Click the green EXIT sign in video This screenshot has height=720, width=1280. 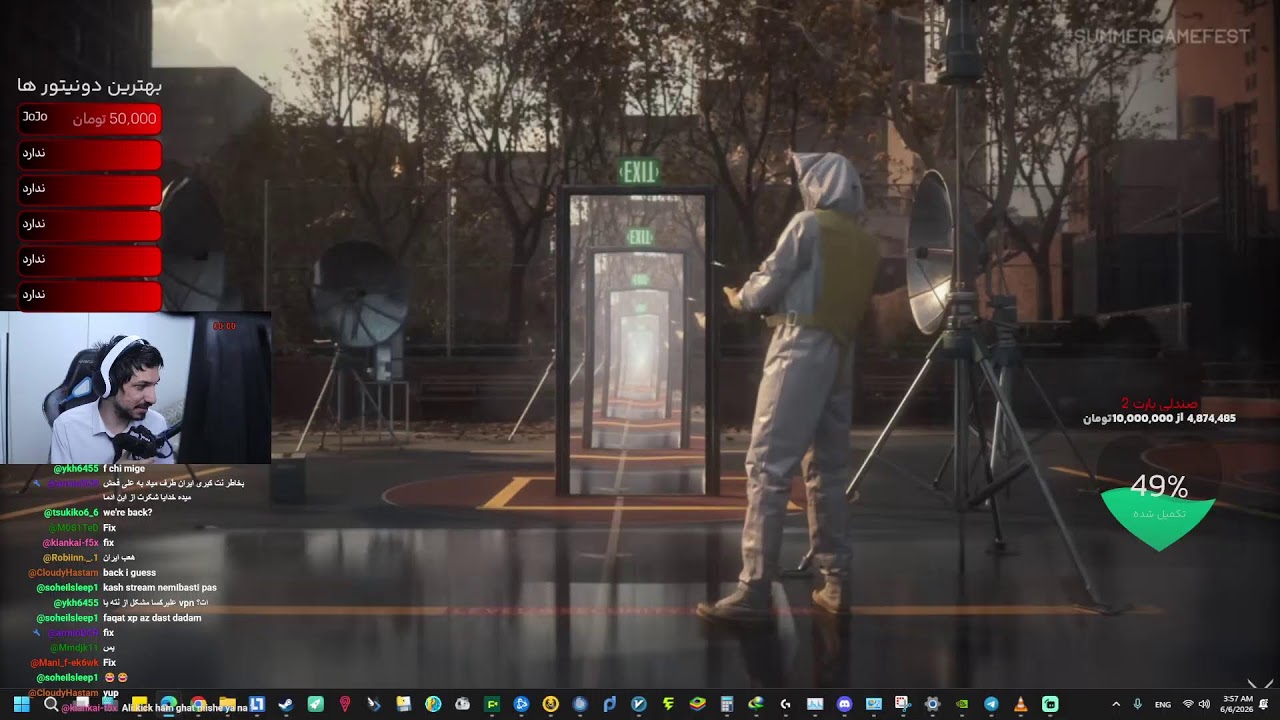pos(639,172)
